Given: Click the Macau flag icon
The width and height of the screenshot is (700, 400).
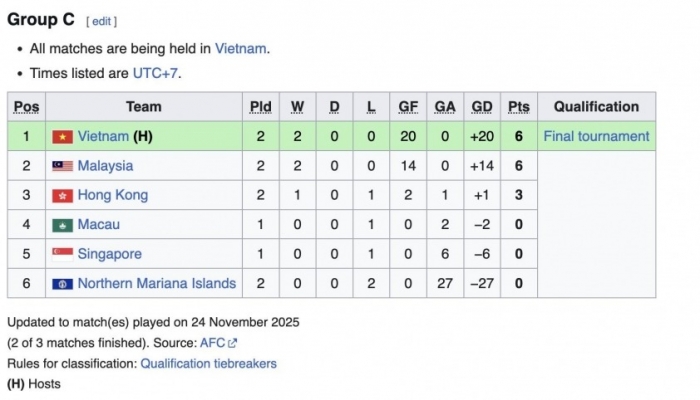Looking at the screenshot, I should point(62,225).
